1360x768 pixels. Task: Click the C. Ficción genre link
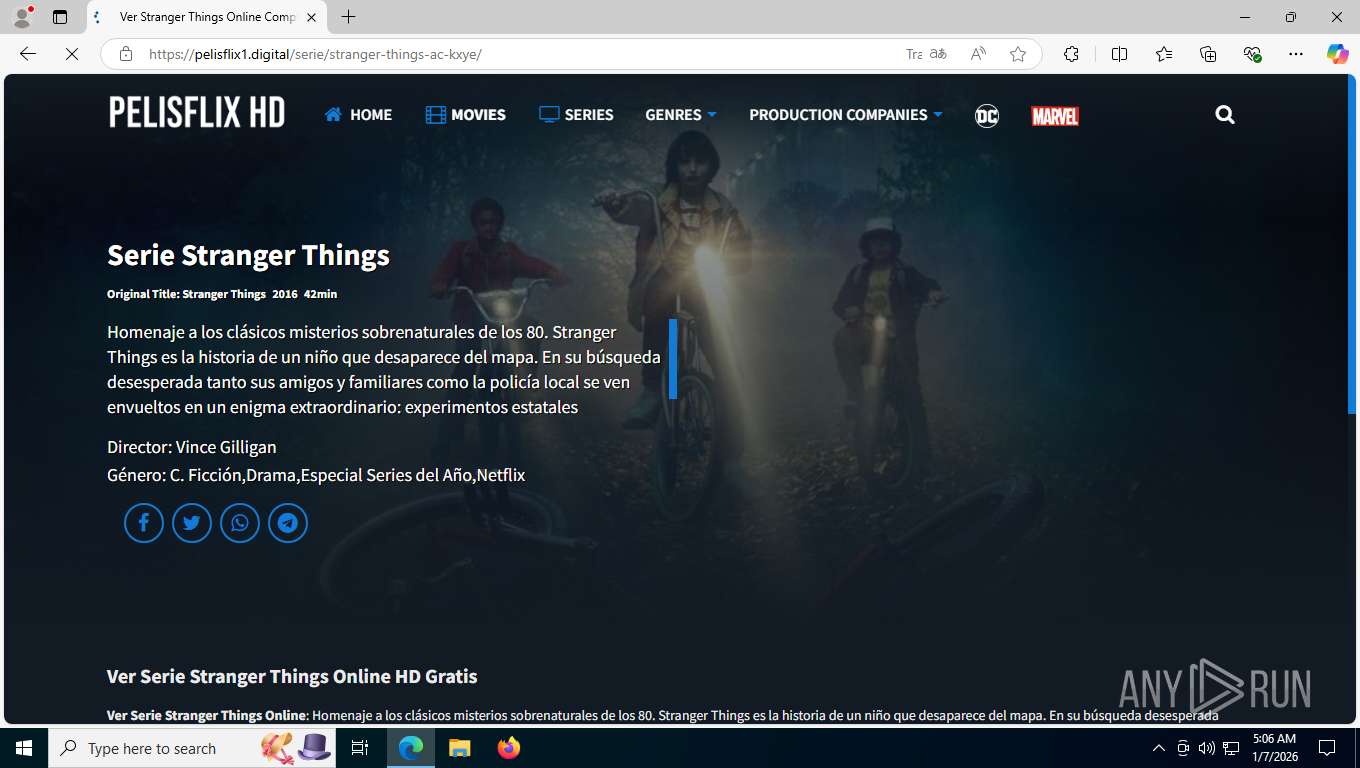(x=206, y=475)
